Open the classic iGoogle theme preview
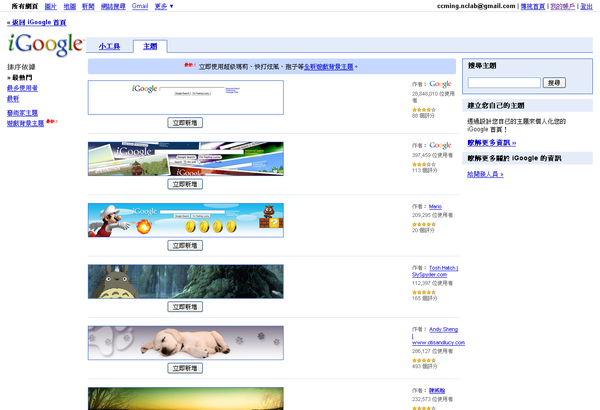The image size is (600, 410). [186, 97]
